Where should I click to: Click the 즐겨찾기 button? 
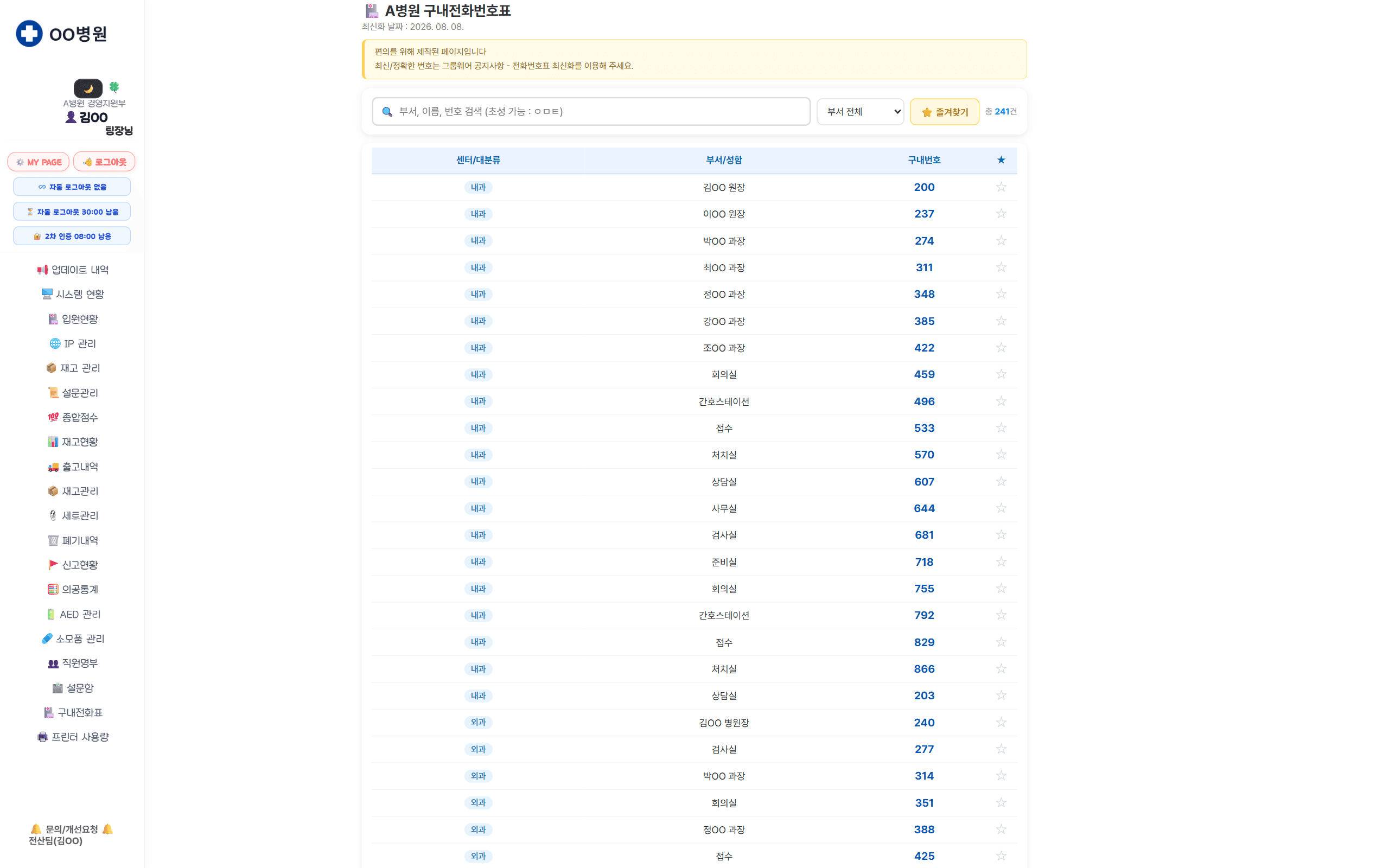click(x=944, y=112)
